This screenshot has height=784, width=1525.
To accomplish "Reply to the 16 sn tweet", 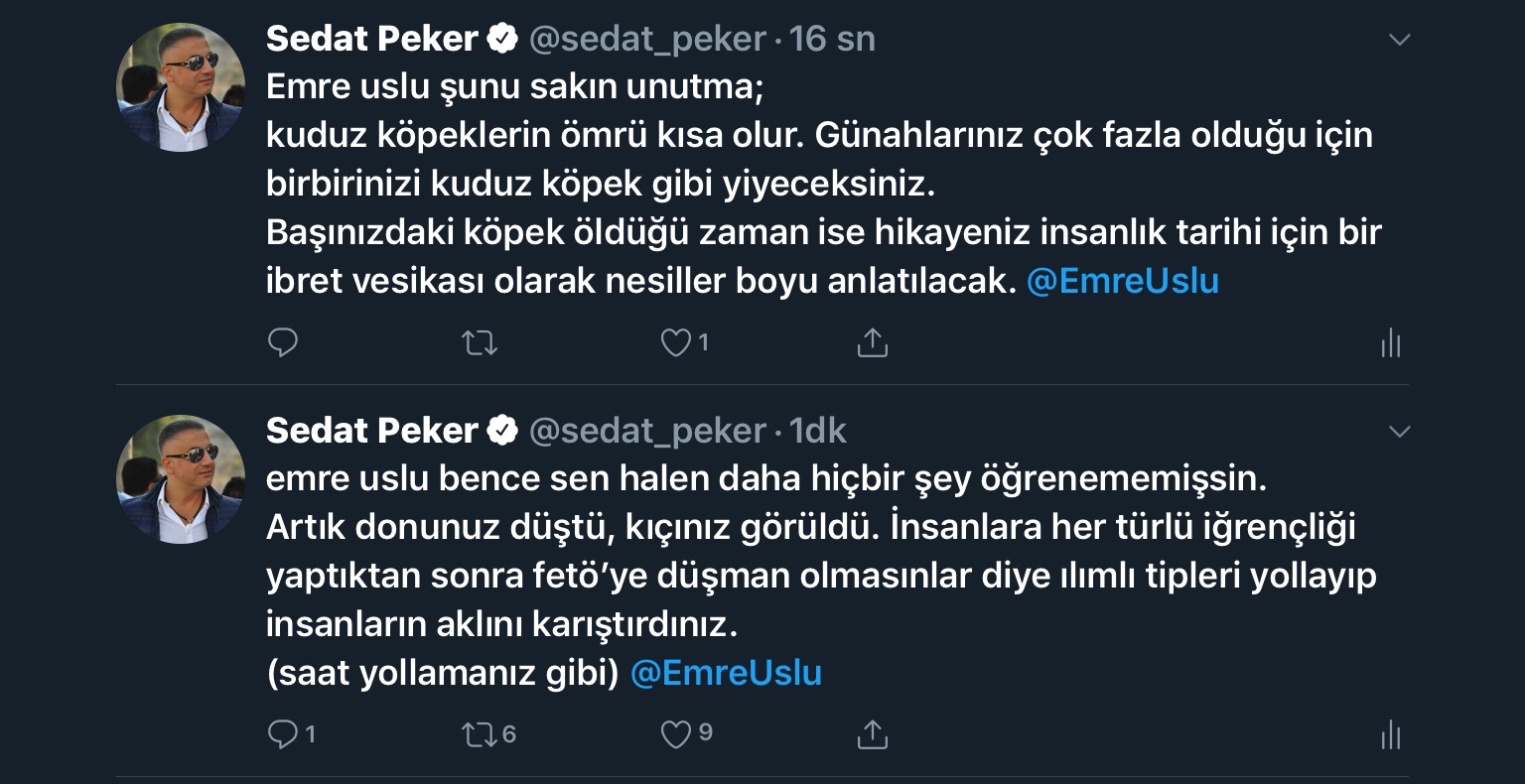I will pos(283,343).
